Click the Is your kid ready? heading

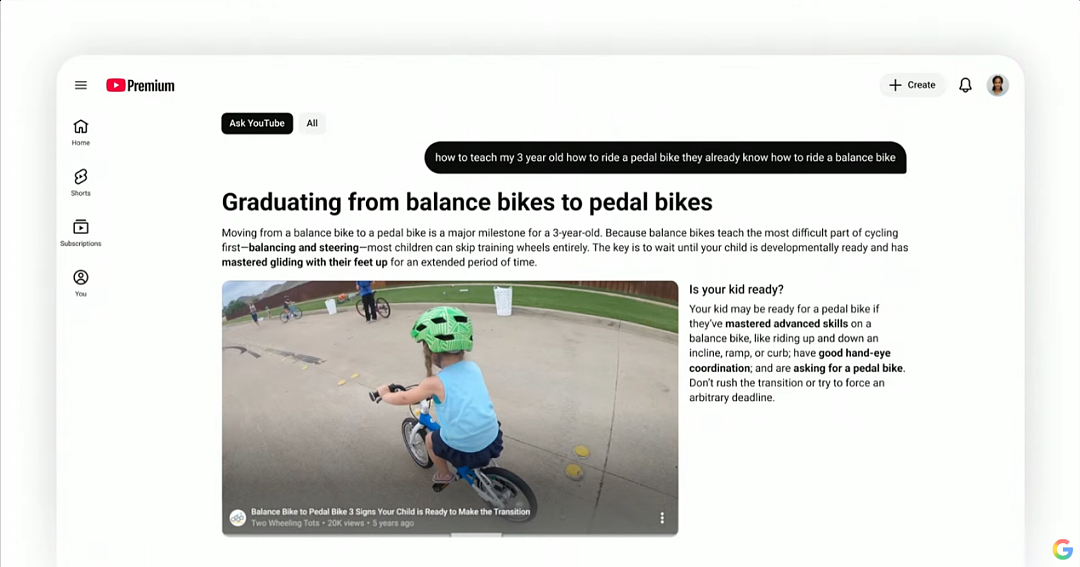point(736,289)
